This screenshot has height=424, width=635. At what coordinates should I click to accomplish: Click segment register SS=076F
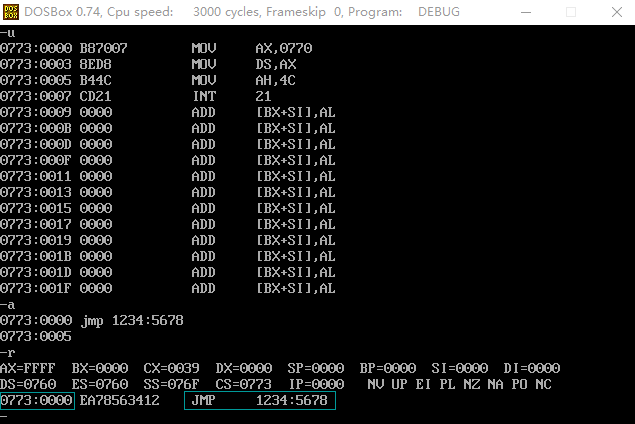click(x=171, y=384)
